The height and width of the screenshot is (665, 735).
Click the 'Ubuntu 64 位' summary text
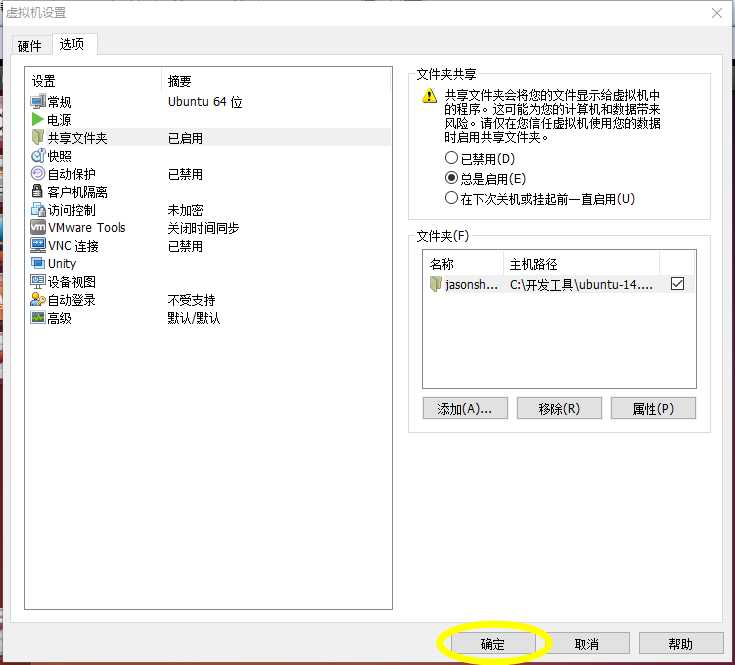(205, 102)
